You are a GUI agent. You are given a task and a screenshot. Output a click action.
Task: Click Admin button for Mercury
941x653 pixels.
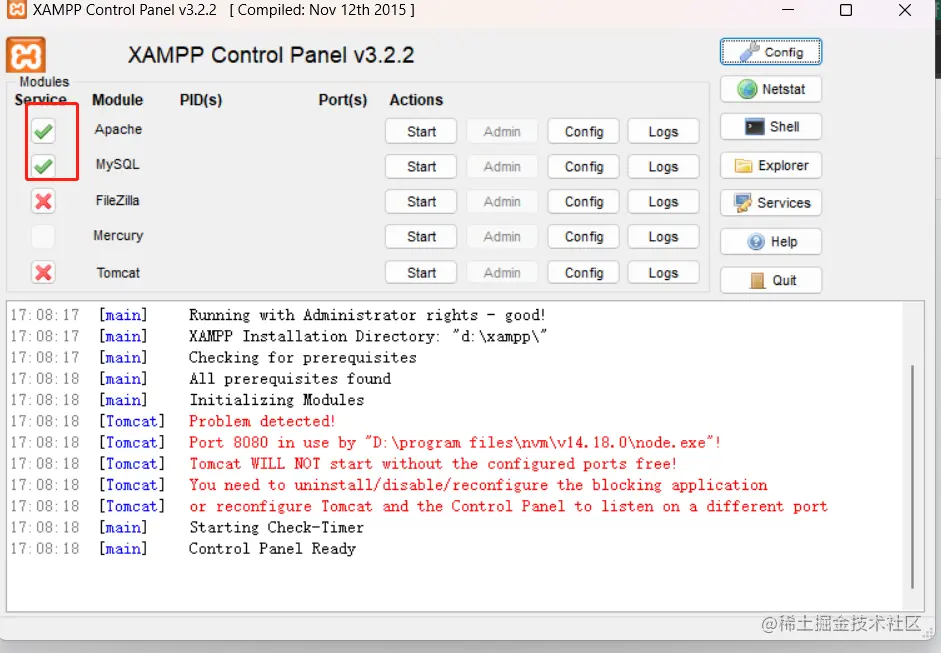pyautogui.click(x=502, y=236)
